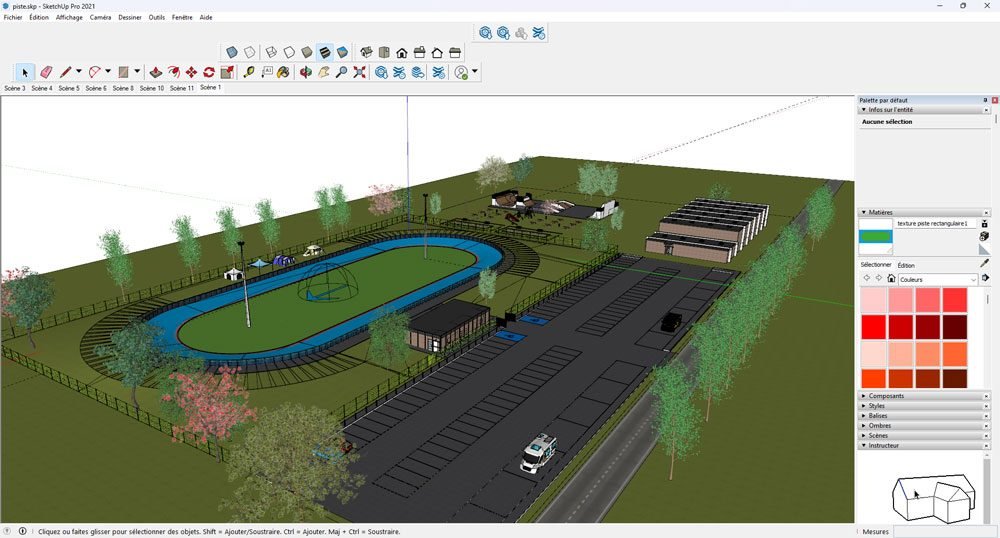Select the Zoom magnifier tool
Viewport: 1000px width, 538px height.
coord(341,72)
